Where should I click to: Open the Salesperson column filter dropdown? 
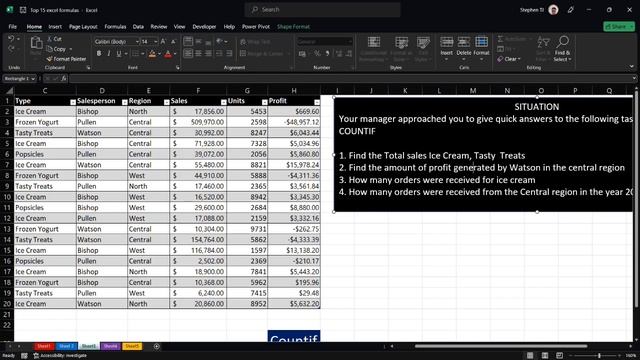pos(124,102)
